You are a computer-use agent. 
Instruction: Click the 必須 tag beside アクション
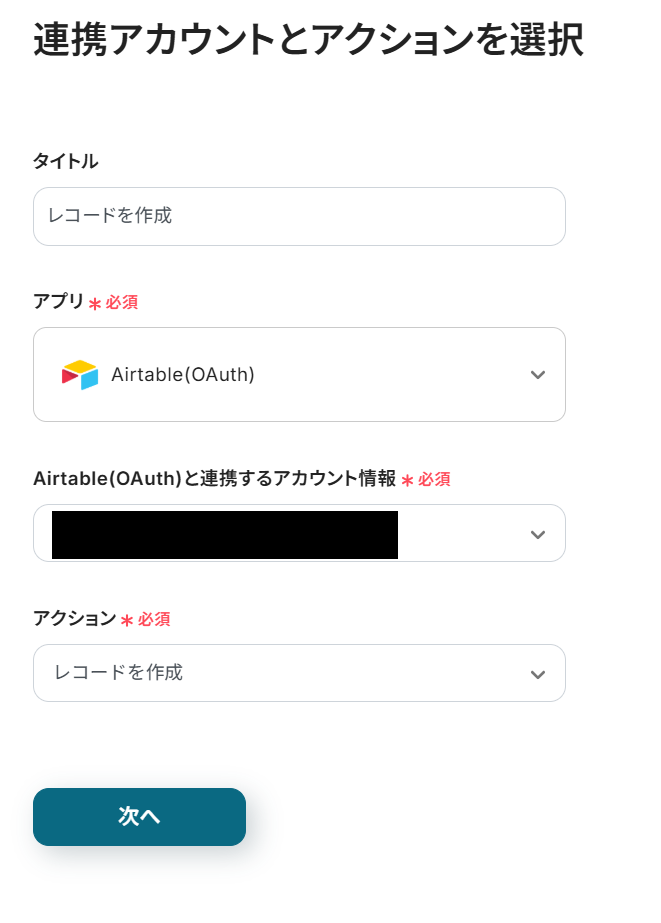tap(154, 620)
